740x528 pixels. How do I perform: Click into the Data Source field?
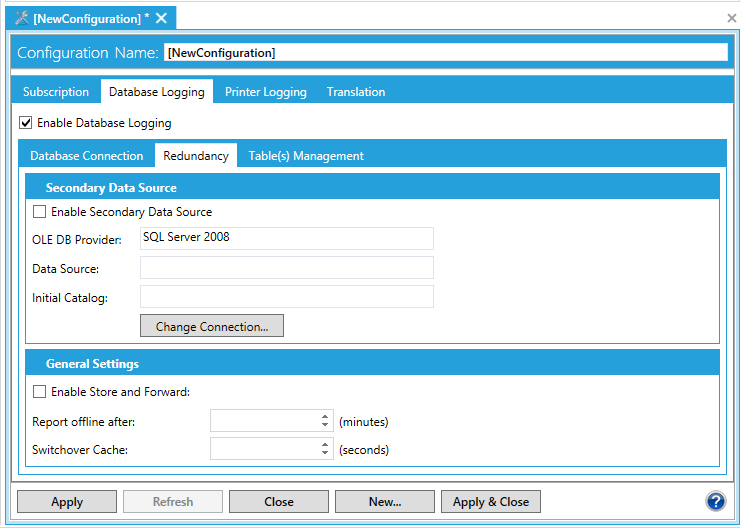coord(286,268)
